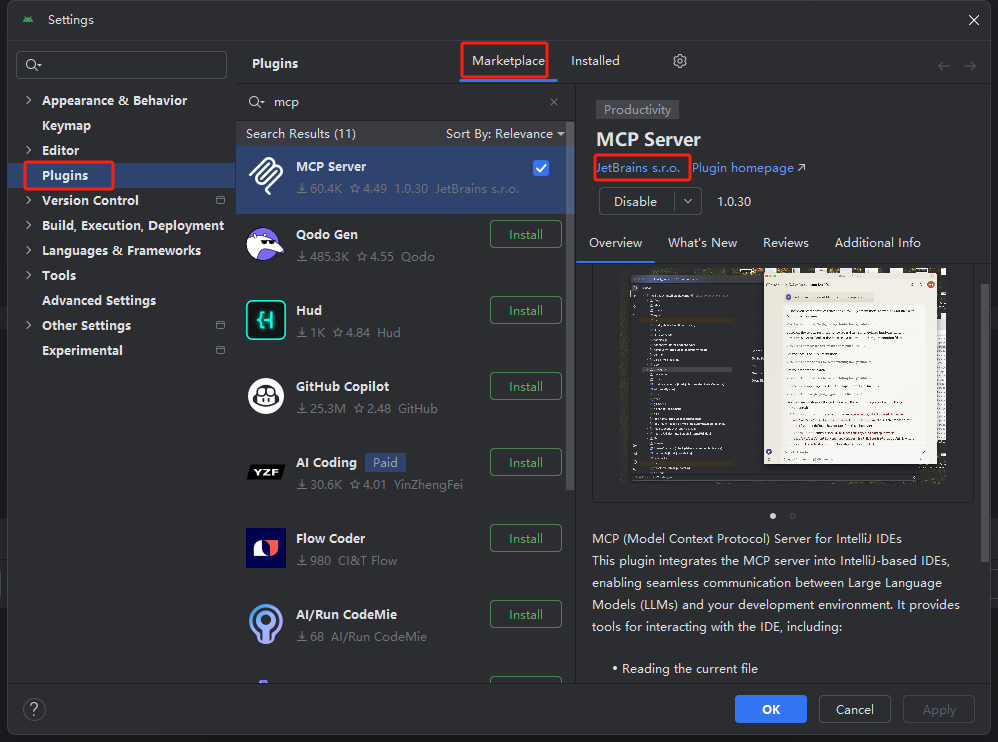Click the AI Coding plugin icon
This screenshot has height=742, width=998.
pos(265,472)
